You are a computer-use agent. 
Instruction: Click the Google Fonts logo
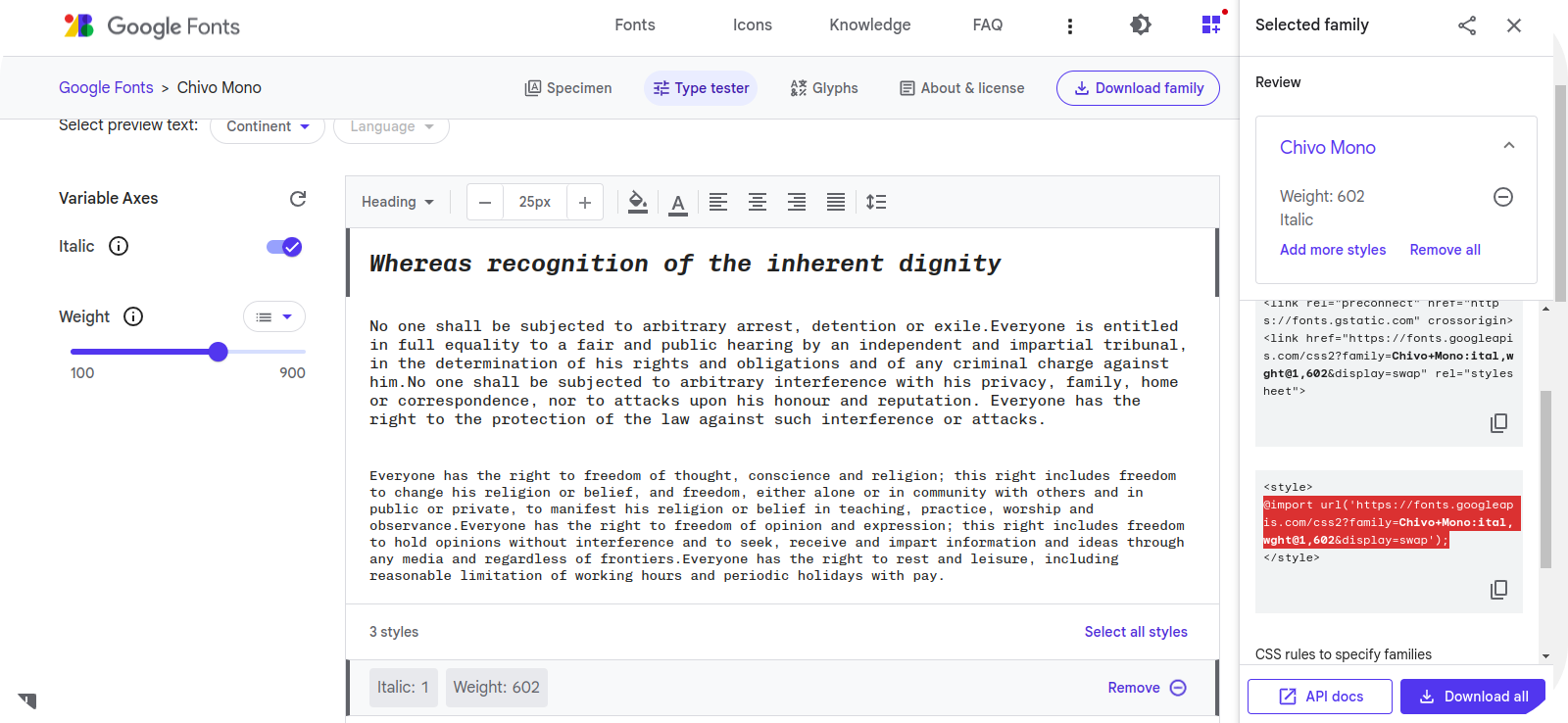click(x=152, y=26)
